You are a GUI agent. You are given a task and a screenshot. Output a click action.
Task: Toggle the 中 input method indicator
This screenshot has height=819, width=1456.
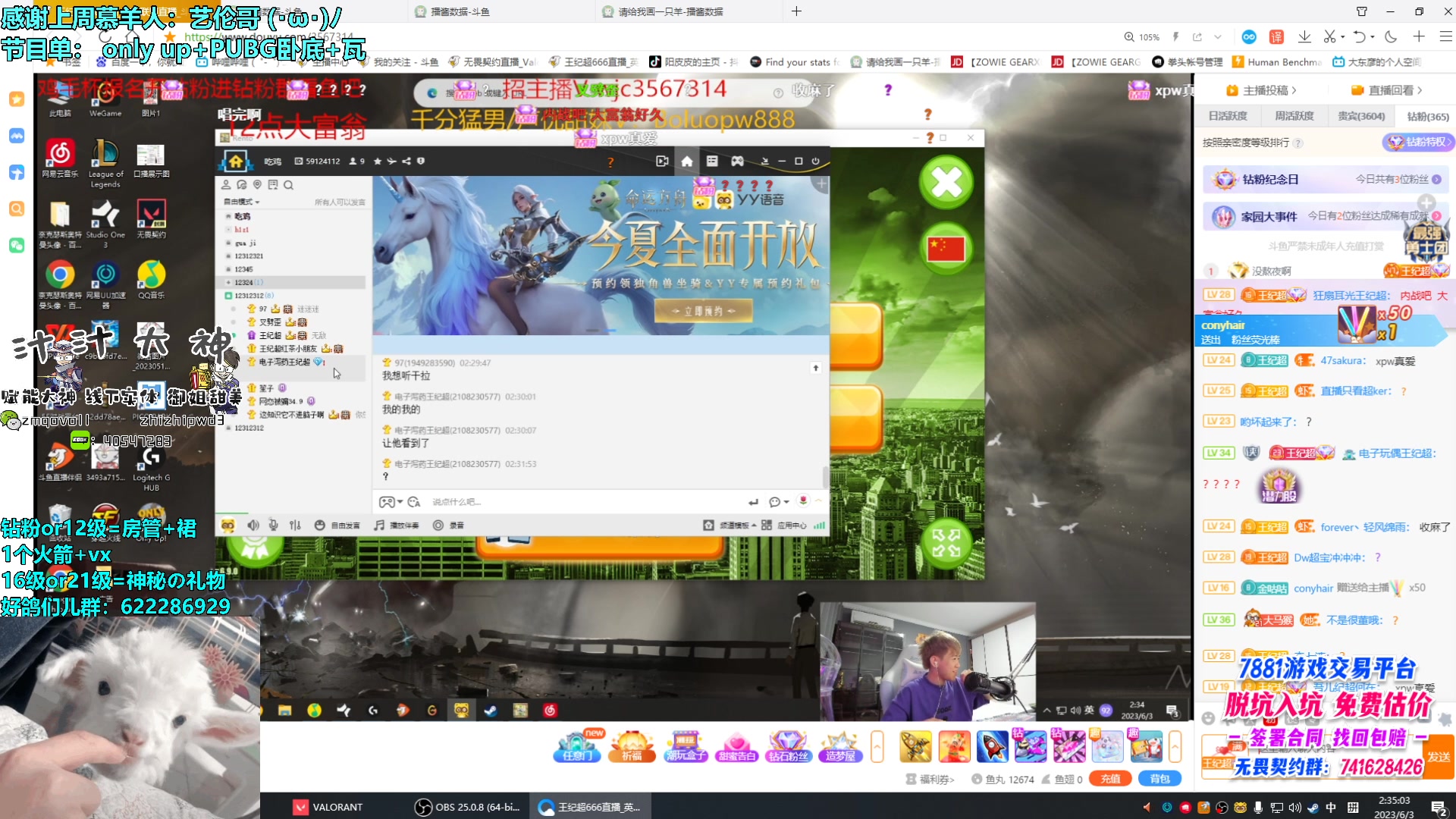click(x=1331, y=807)
